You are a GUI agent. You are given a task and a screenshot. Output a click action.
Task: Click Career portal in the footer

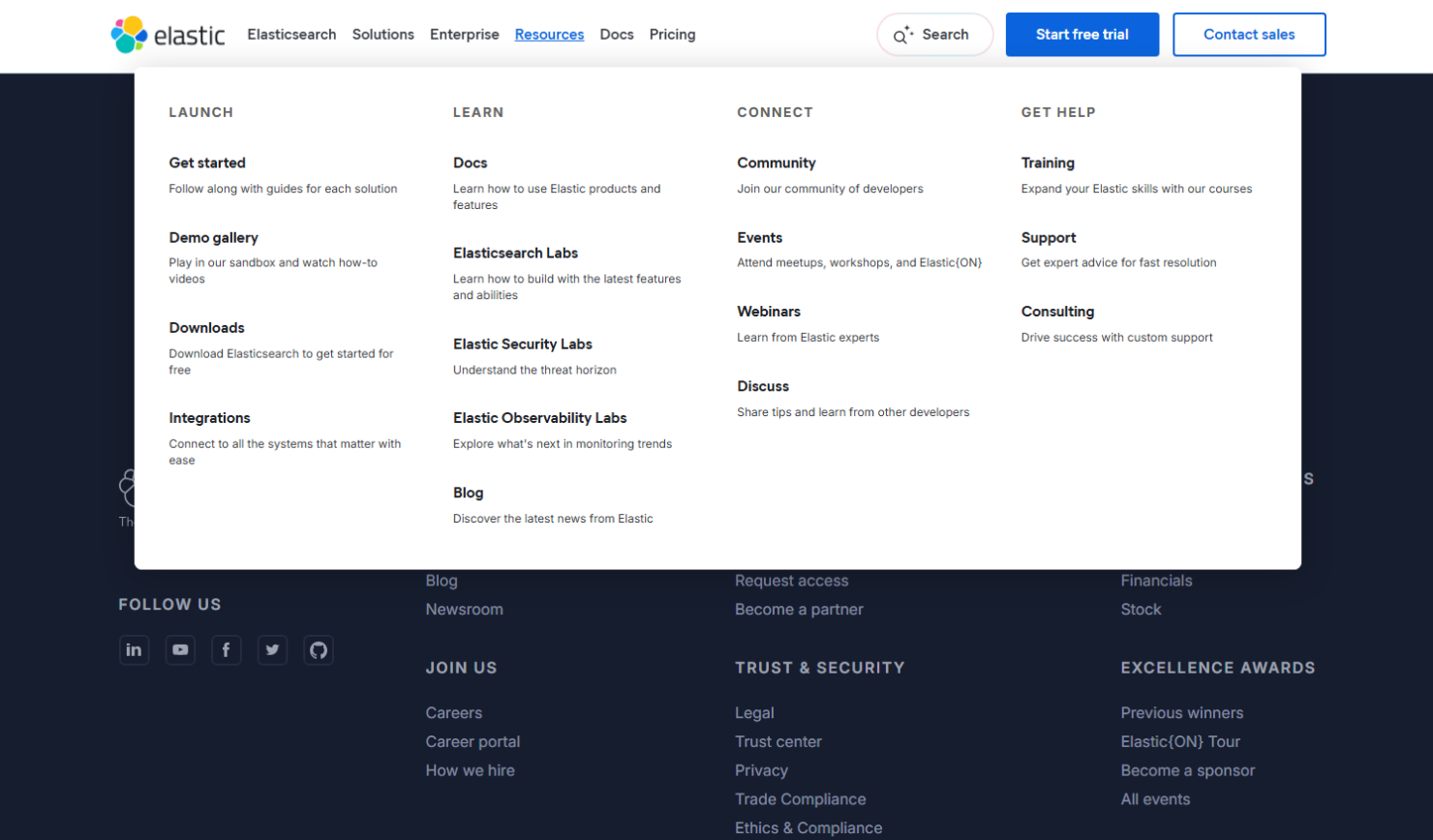(x=473, y=742)
